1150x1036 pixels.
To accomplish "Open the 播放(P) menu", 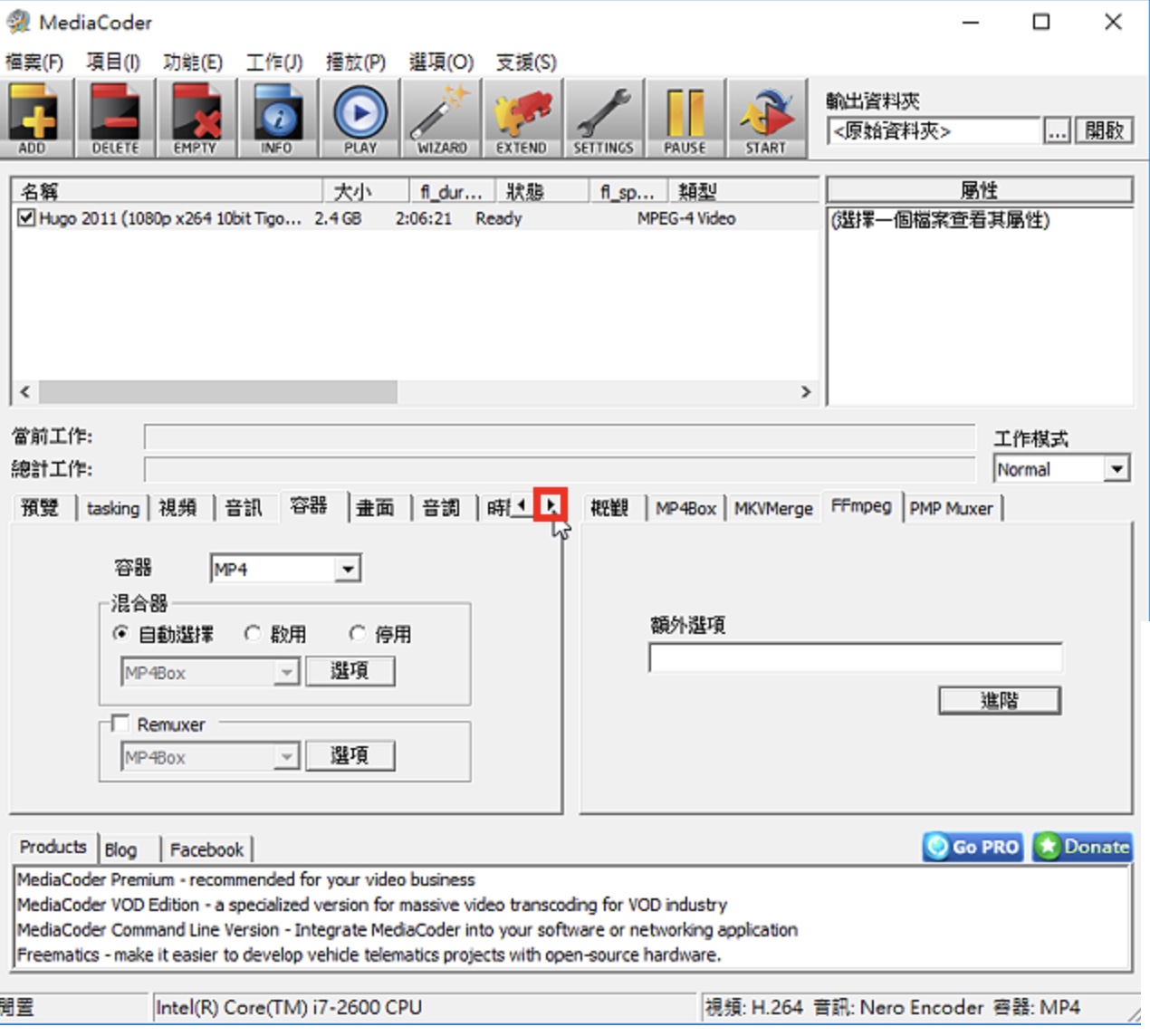I will (x=356, y=62).
